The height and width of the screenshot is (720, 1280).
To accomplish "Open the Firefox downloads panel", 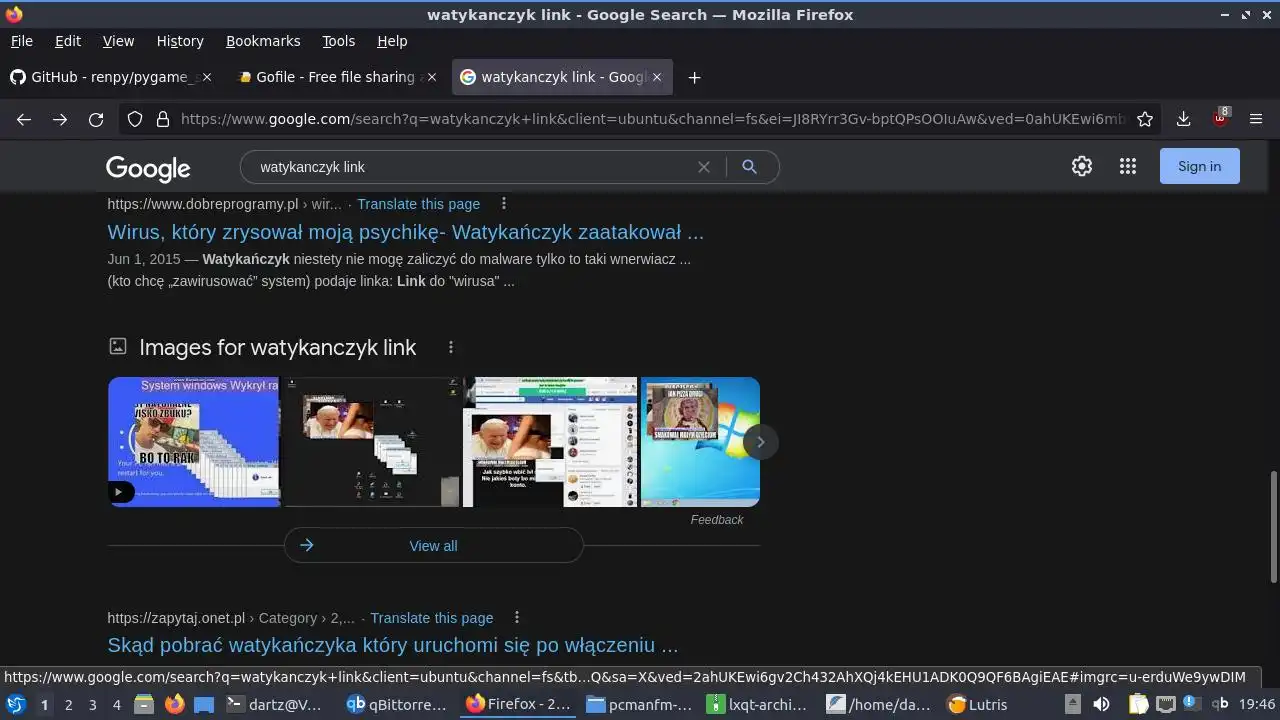I will point(1183,119).
